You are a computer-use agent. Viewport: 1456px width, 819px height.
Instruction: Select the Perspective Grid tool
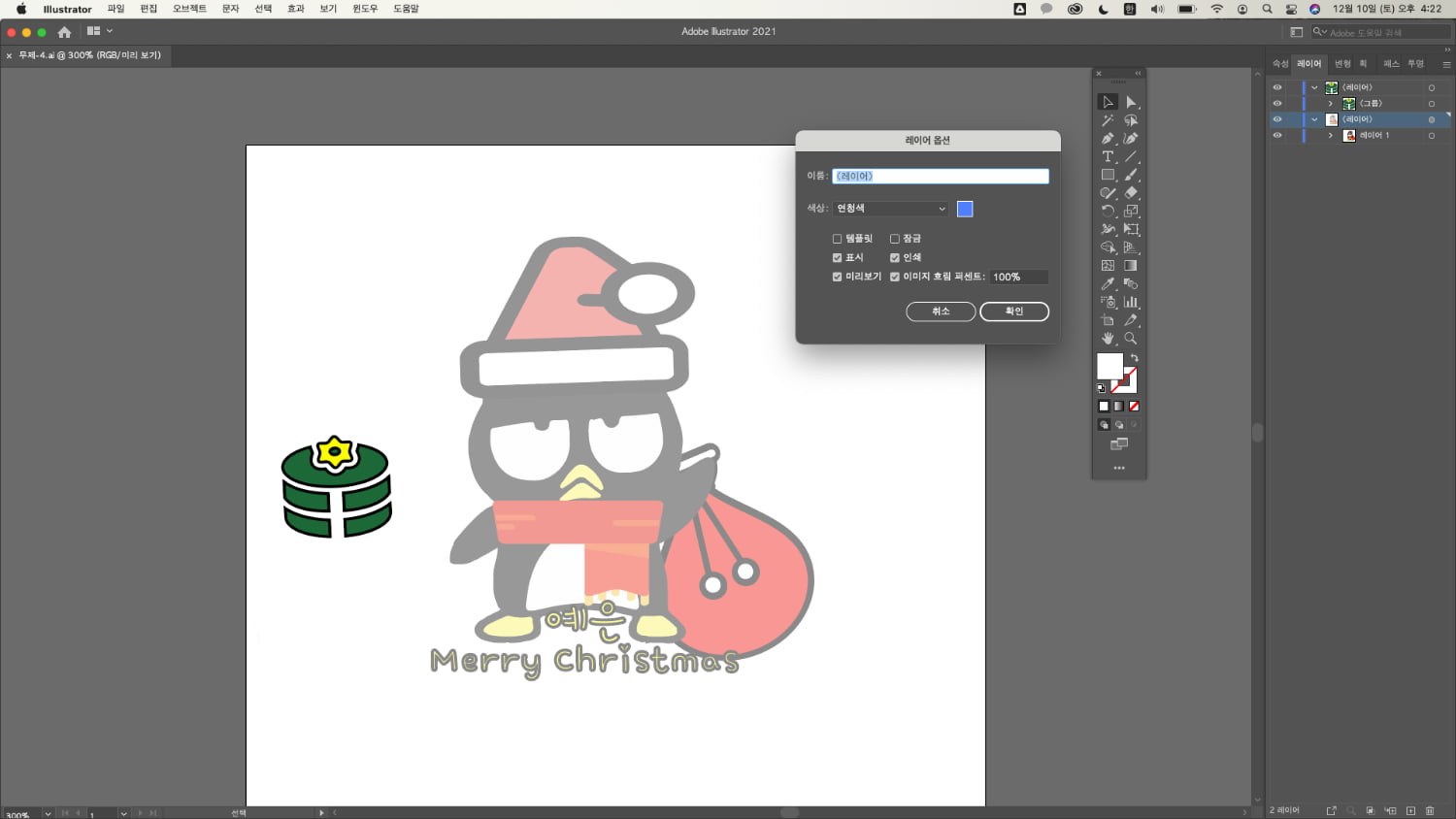click(1131, 247)
